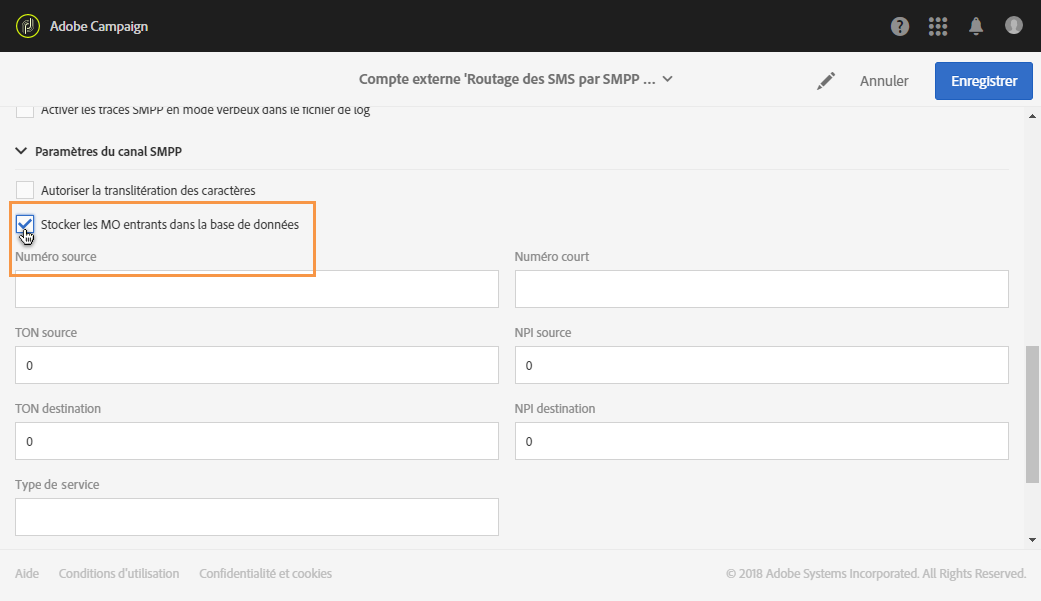Click the pencil edit properties icon
1041x601 pixels.
826,81
